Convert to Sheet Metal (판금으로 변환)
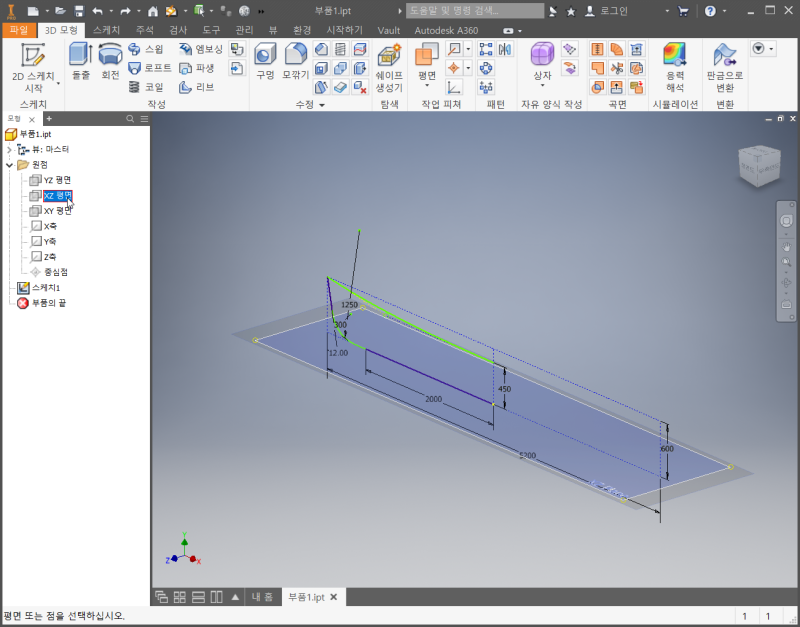The height and width of the screenshot is (627, 800). click(724, 68)
